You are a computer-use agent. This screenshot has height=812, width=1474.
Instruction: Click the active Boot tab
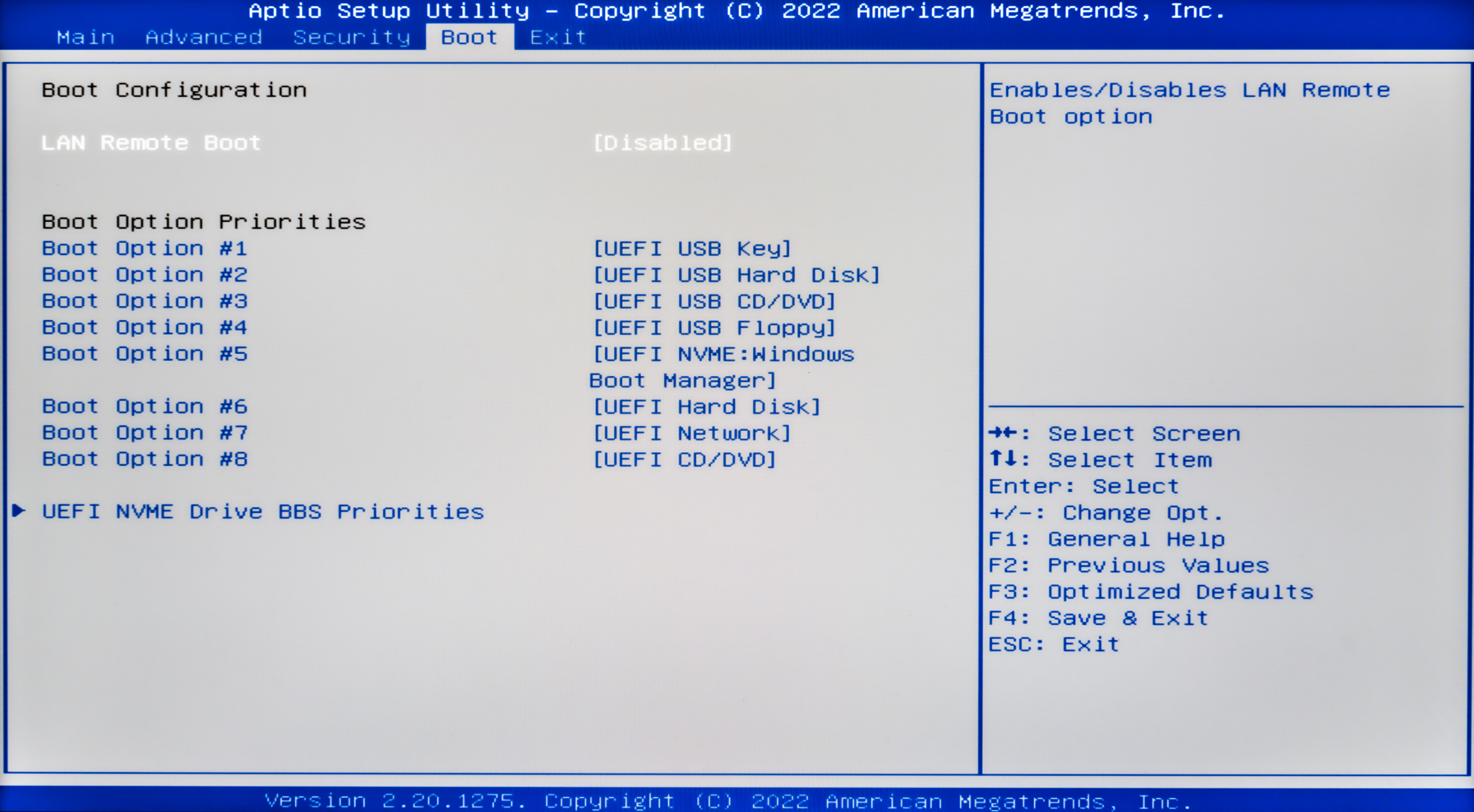point(469,37)
